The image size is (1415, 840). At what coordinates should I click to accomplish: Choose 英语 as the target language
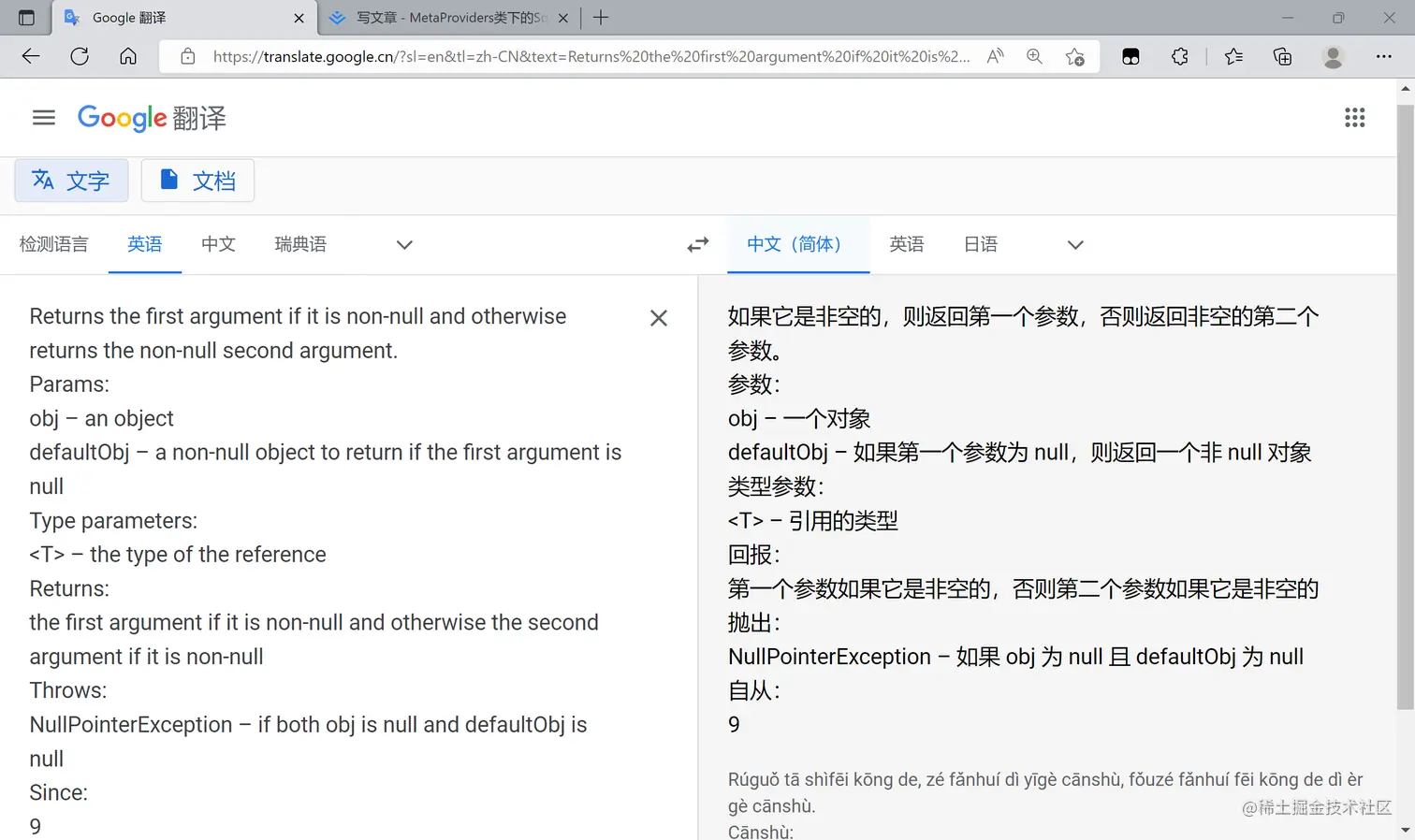click(907, 244)
